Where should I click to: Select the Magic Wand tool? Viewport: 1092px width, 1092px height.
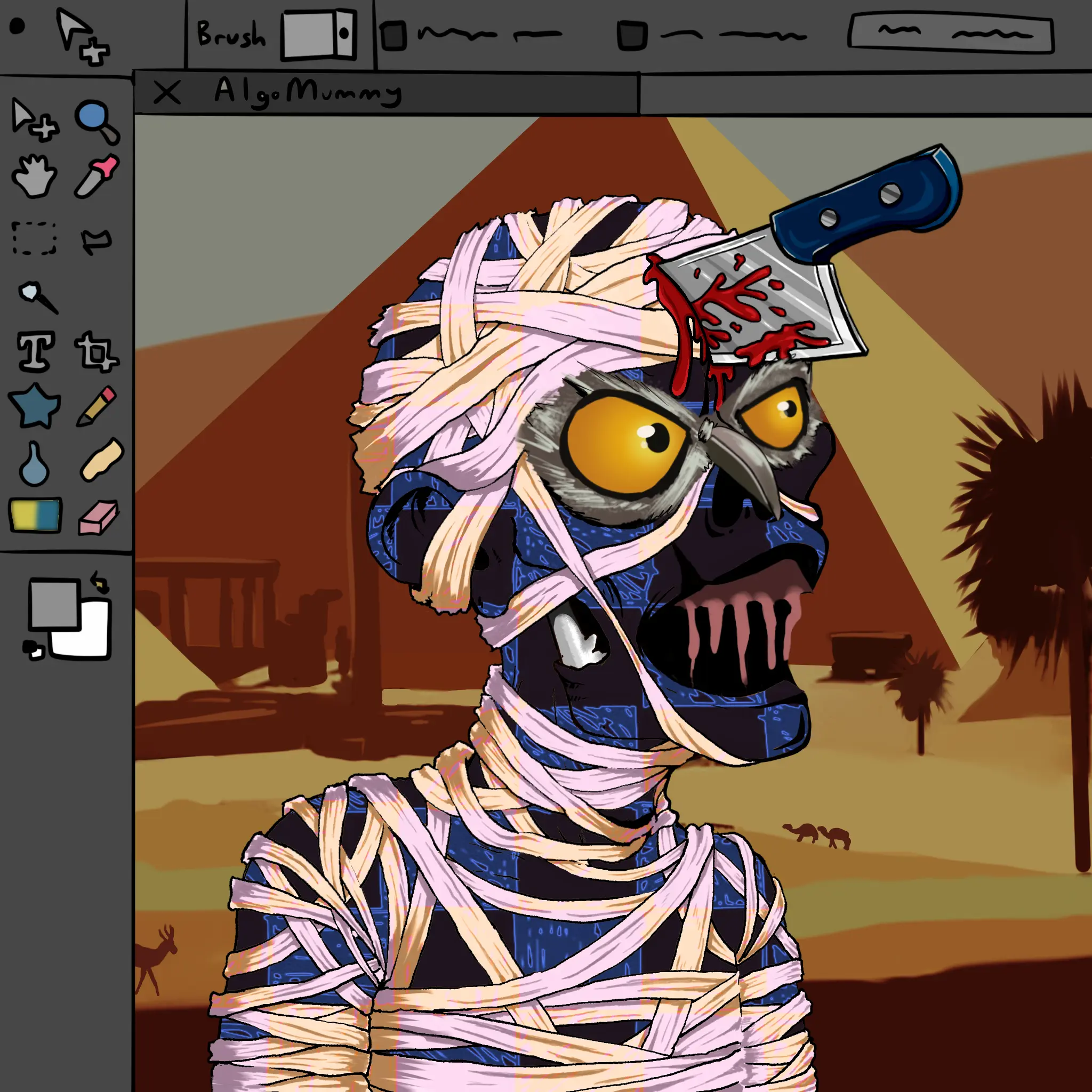click(x=37, y=297)
